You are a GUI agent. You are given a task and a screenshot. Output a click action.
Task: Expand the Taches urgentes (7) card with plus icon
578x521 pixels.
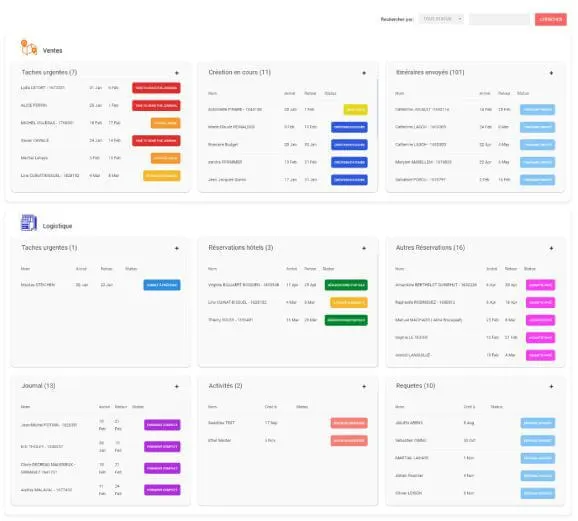[x=177, y=73]
